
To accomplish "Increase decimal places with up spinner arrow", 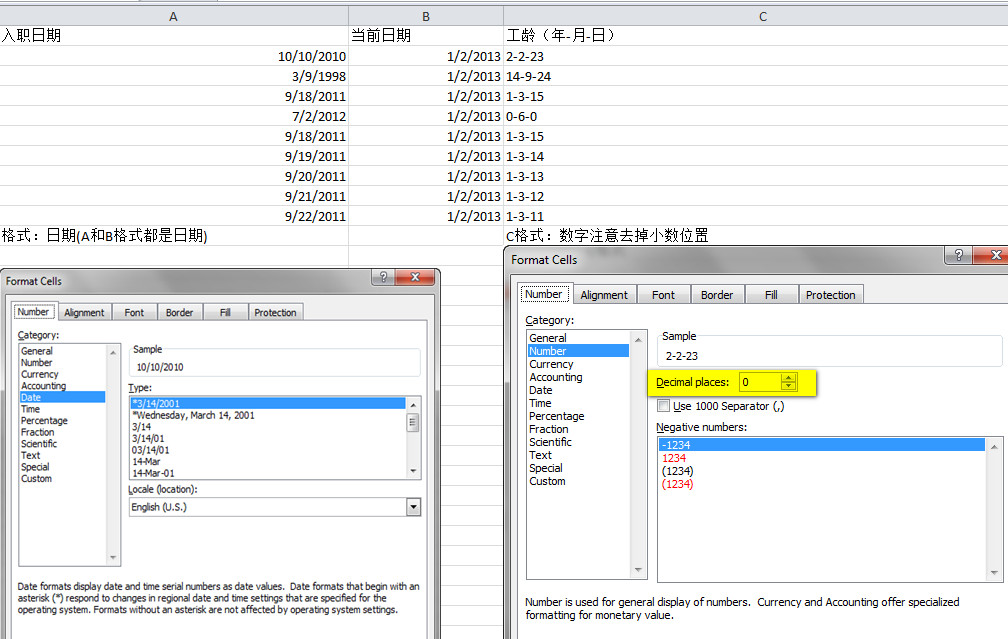I will point(789,378).
